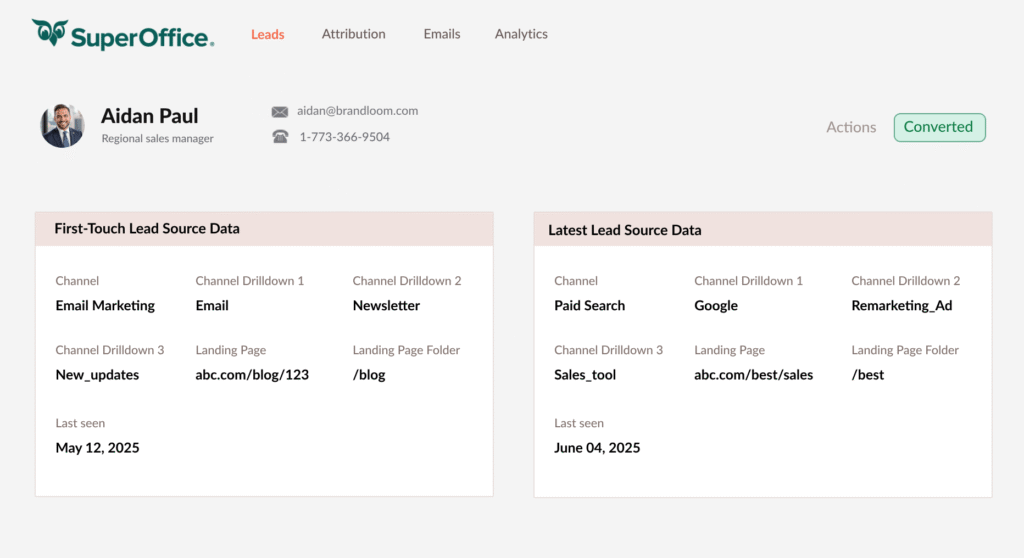Select the Email Marketing channel value
Screen dimensions: 1024x558
point(105,306)
